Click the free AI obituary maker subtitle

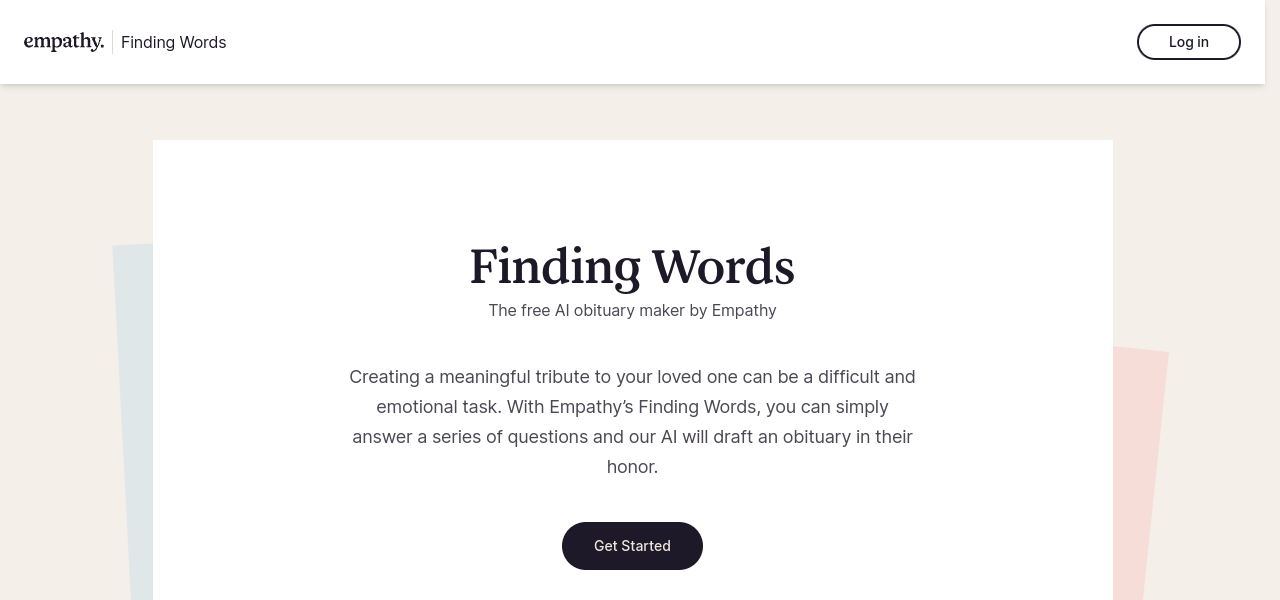point(632,311)
